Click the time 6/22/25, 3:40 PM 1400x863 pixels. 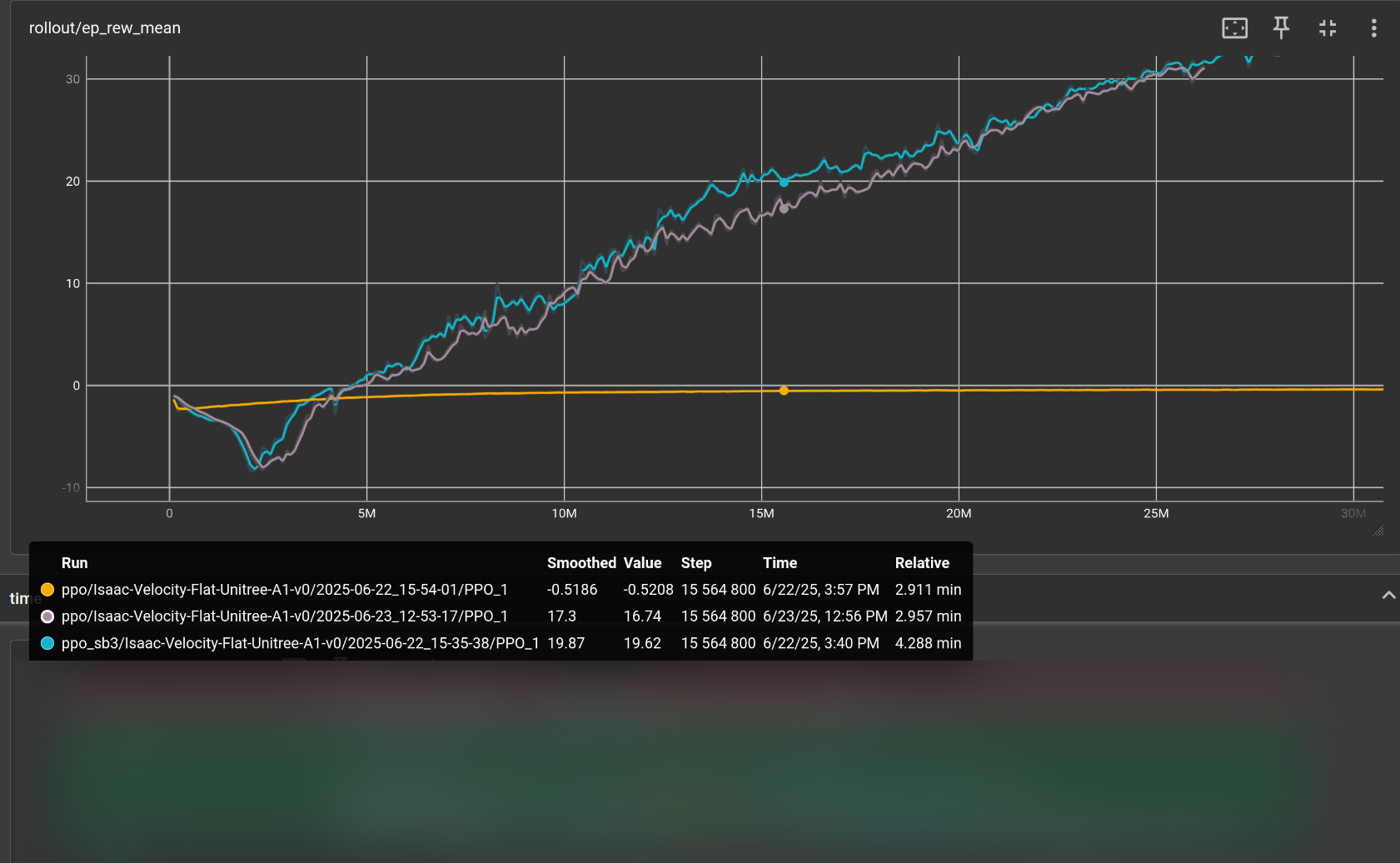(821, 643)
